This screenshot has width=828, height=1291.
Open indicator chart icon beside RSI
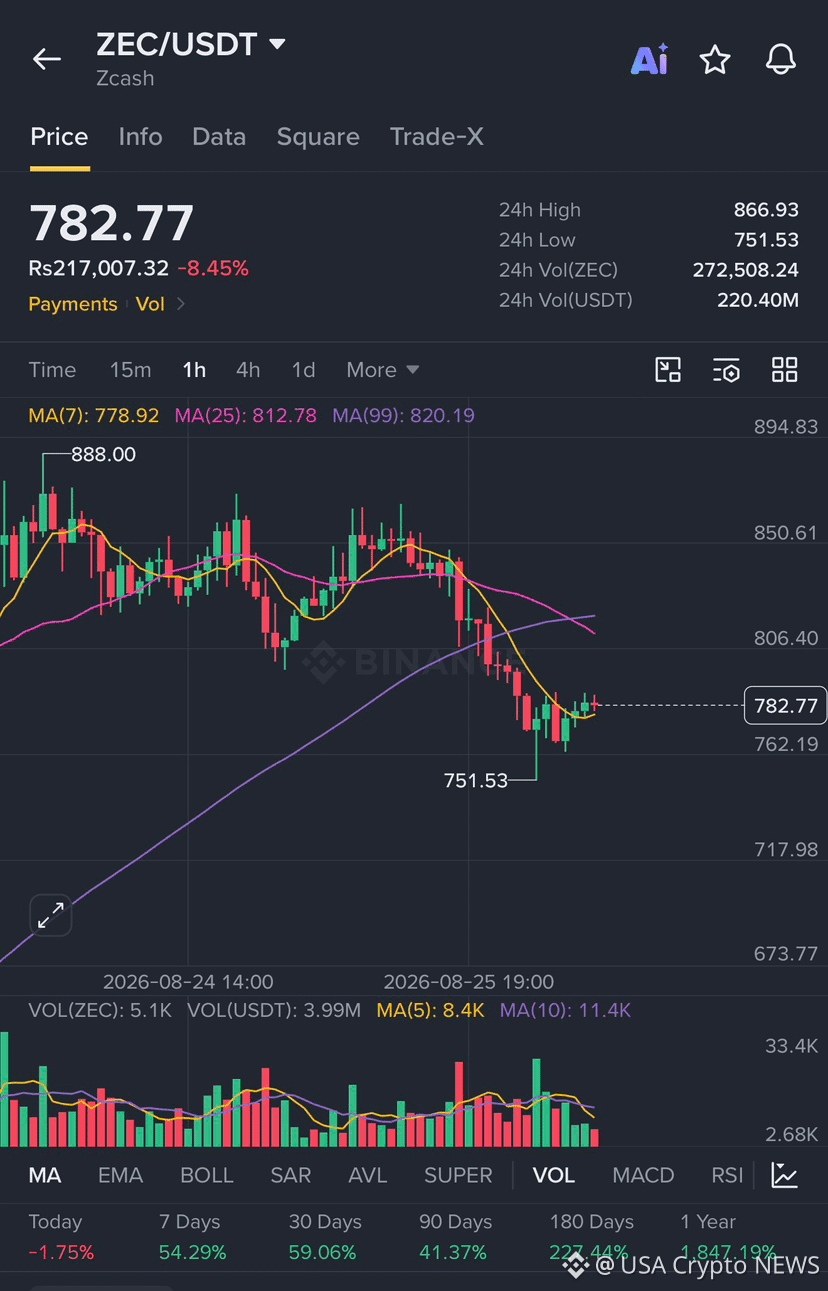pyautogui.click(x=785, y=1175)
